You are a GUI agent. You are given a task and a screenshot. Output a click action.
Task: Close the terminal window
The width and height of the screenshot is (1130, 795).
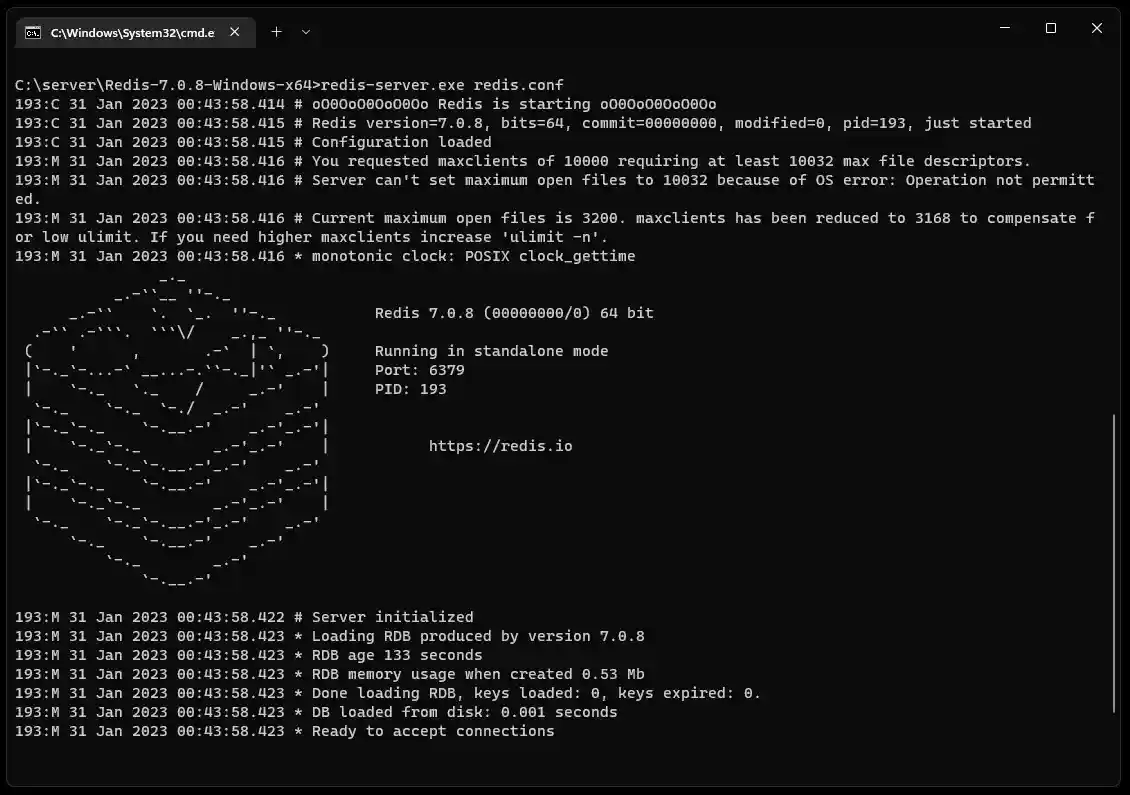[x=1096, y=28]
